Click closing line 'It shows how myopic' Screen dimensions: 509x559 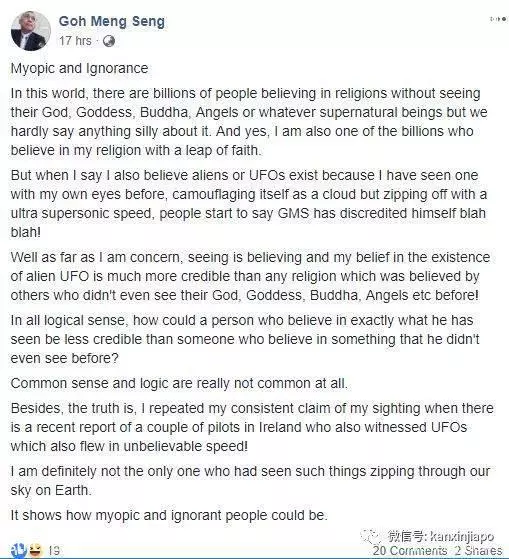(x=169, y=515)
